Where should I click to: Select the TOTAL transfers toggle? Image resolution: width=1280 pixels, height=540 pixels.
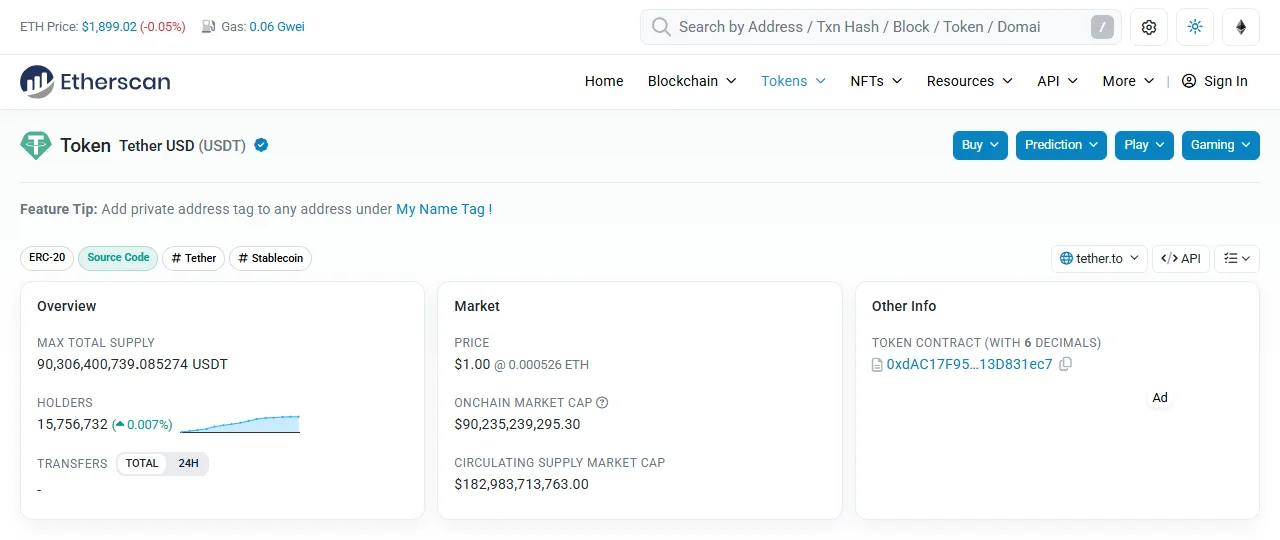pos(142,464)
